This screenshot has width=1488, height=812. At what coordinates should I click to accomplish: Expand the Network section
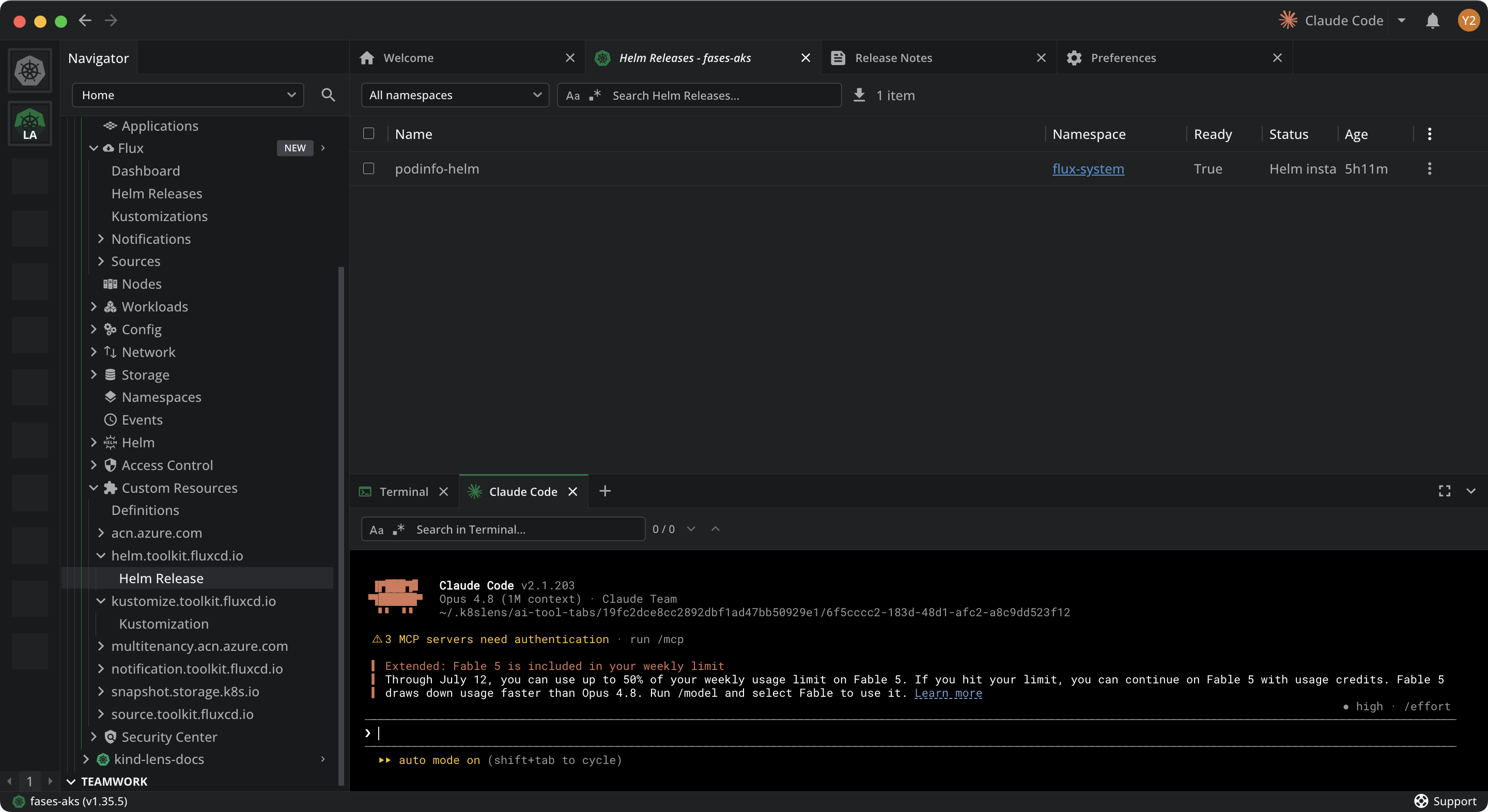coord(94,352)
